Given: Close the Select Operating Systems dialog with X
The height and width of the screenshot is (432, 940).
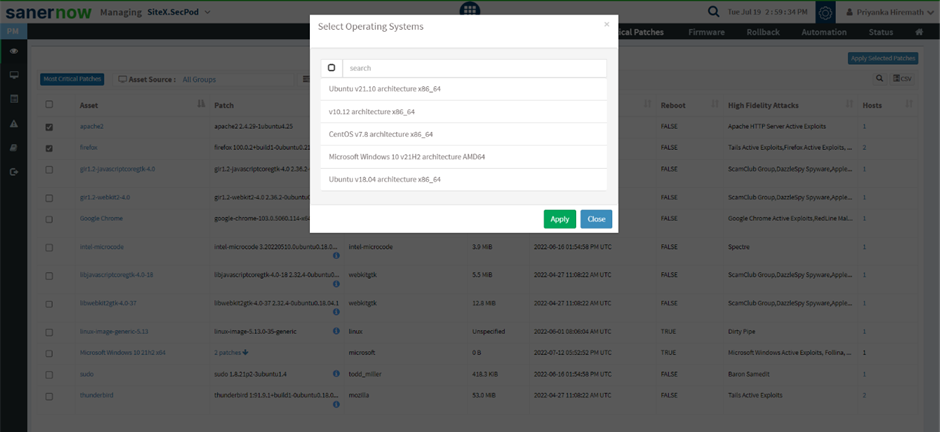Looking at the screenshot, I should point(606,25).
